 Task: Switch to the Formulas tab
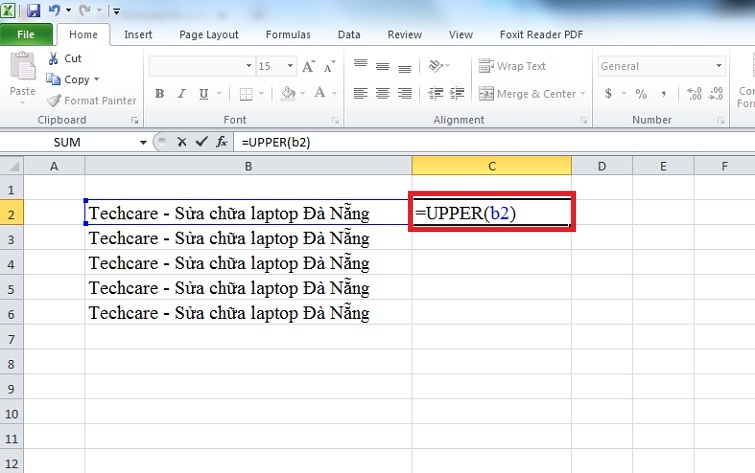(287, 34)
